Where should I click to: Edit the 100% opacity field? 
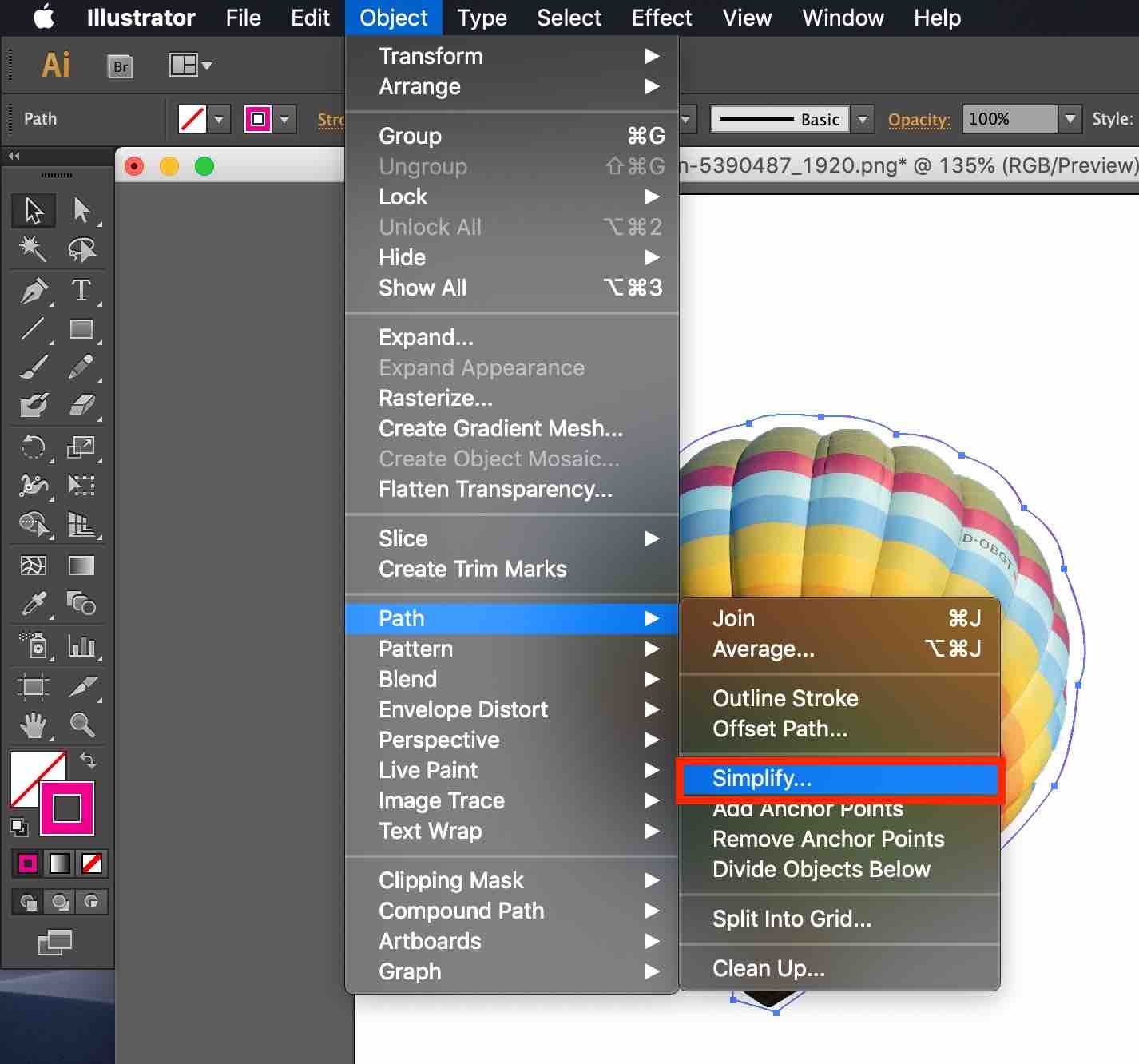pyautogui.click(x=1010, y=120)
